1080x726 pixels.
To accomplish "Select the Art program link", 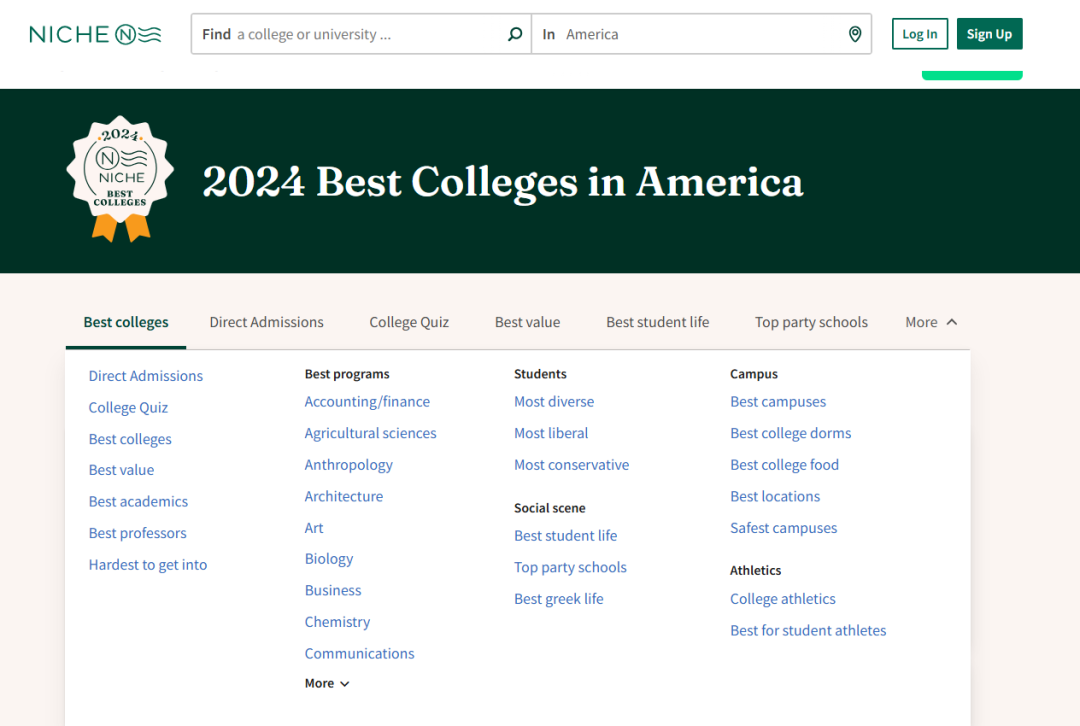I will click(x=314, y=528).
